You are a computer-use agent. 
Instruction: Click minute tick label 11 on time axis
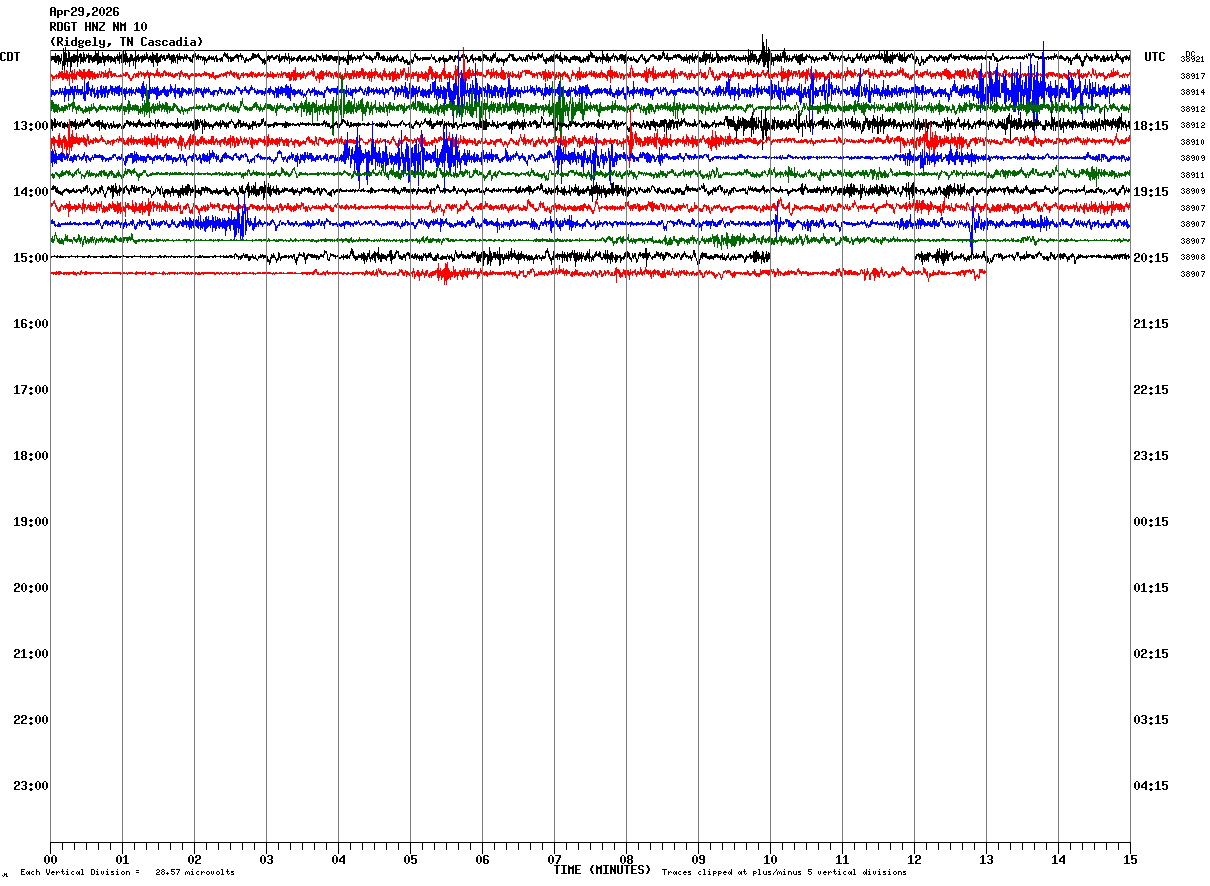tap(842, 859)
